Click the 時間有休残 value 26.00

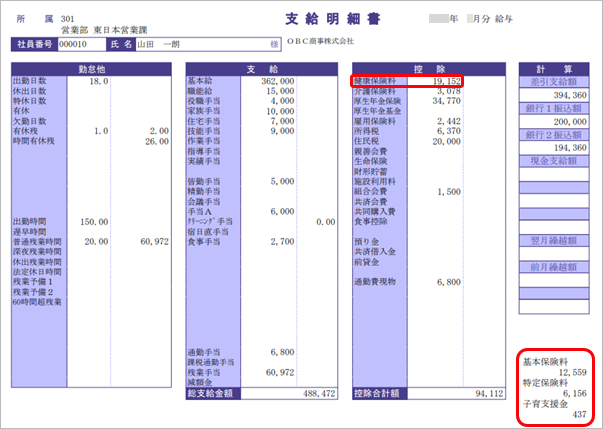coord(157,141)
